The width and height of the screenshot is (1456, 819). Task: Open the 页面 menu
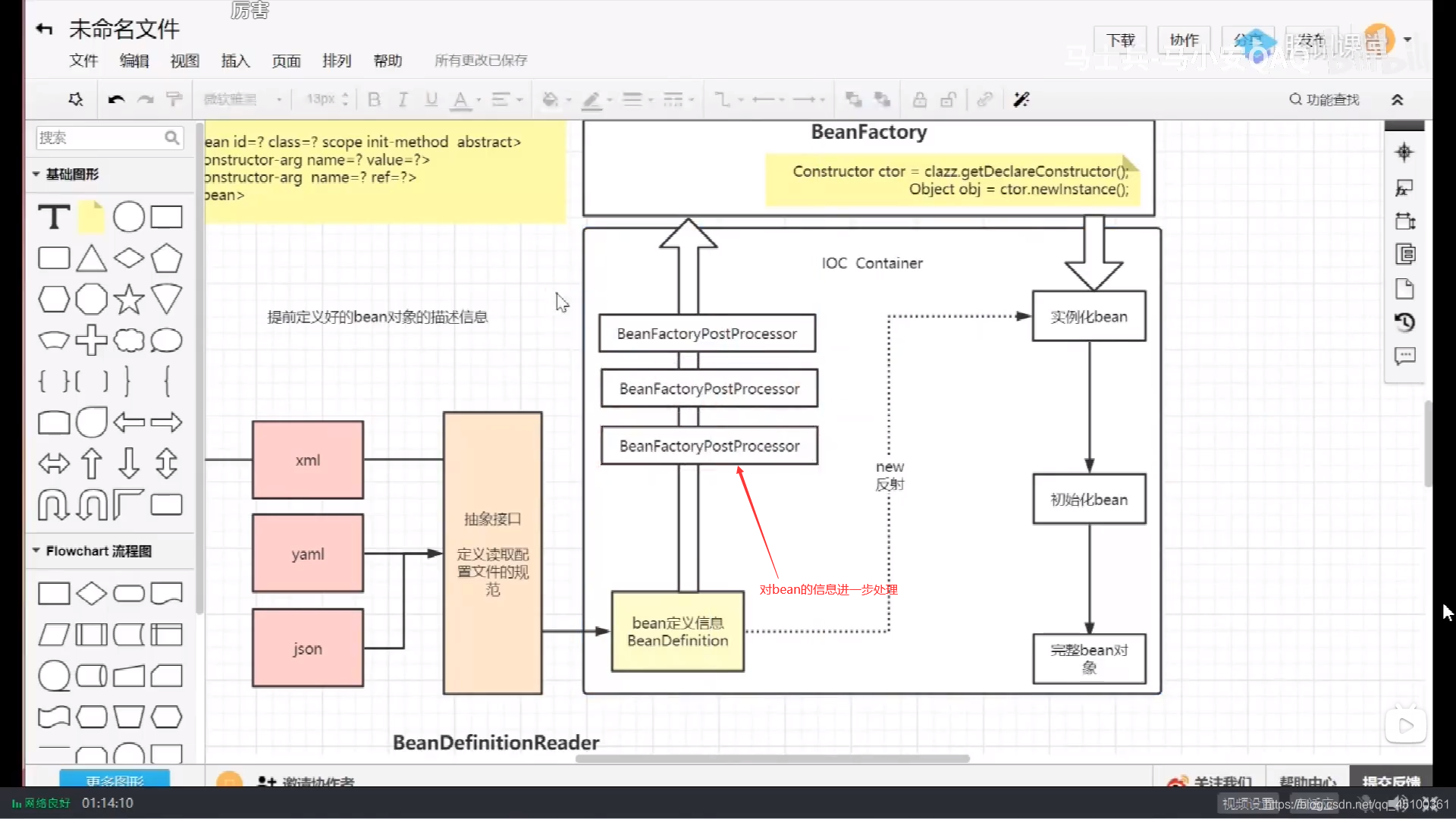pyautogui.click(x=287, y=61)
